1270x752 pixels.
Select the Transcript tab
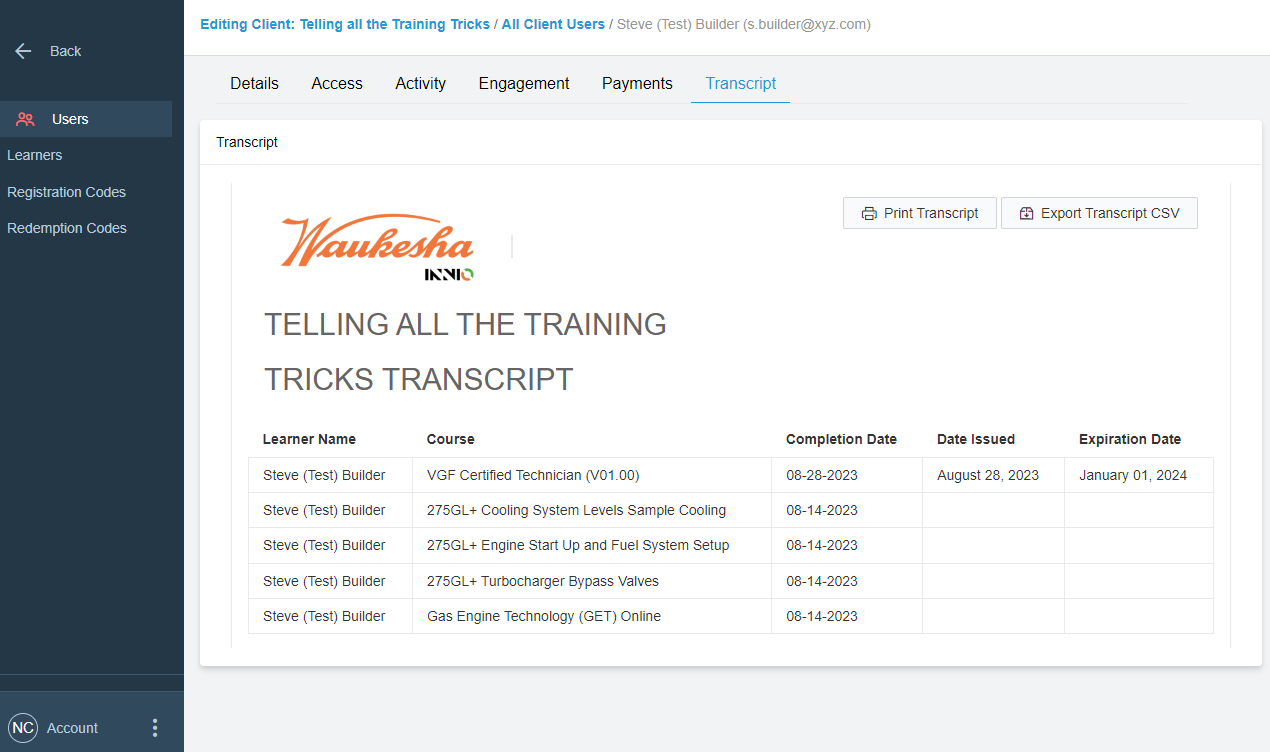point(740,84)
